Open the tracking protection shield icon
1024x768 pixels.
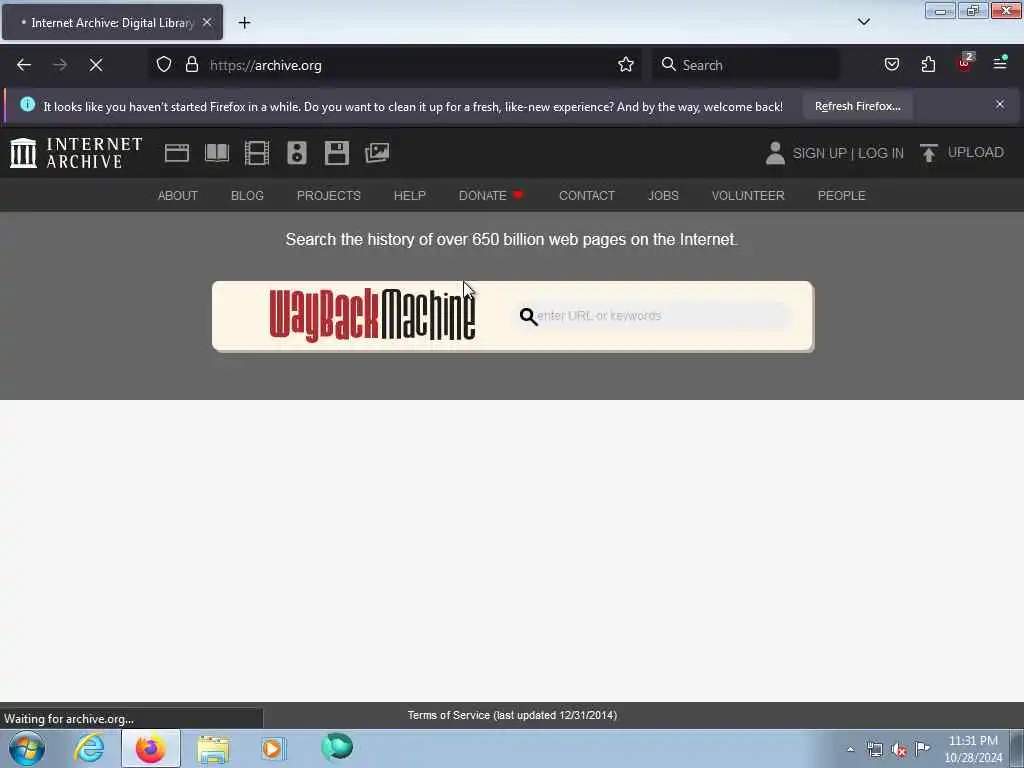[x=164, y=65]
